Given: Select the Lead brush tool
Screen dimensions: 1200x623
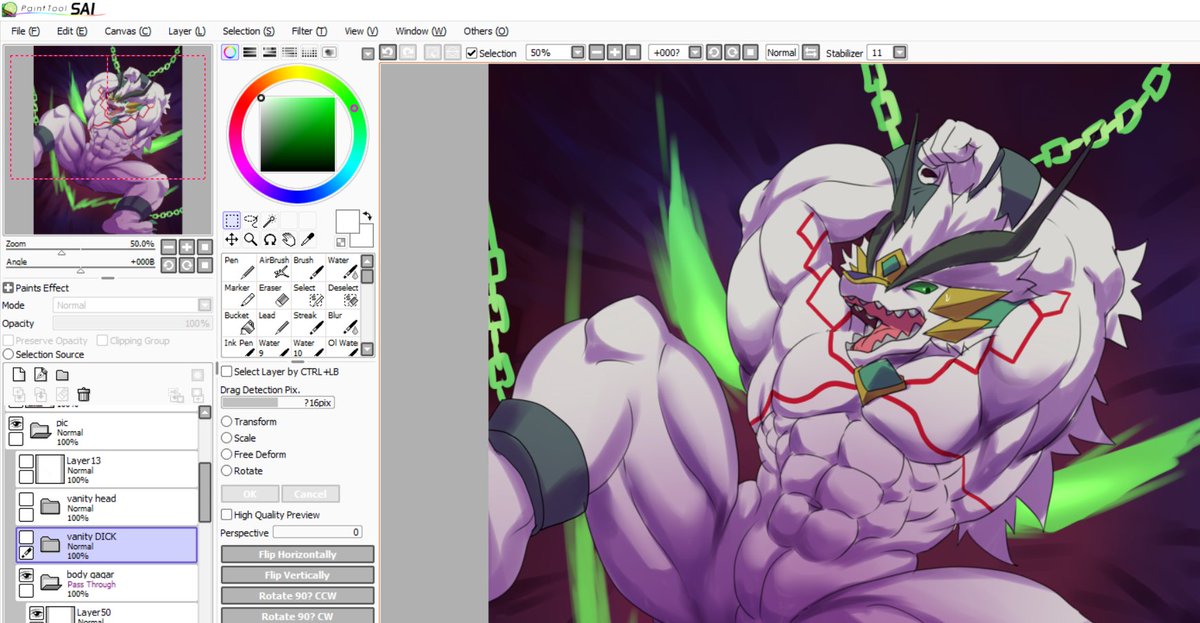Looking at the screenshot, I should (x=273, y=322).
